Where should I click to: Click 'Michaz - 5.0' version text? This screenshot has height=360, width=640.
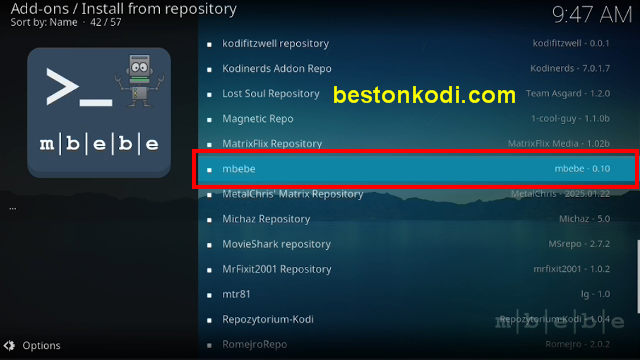[x=584, y=219]
